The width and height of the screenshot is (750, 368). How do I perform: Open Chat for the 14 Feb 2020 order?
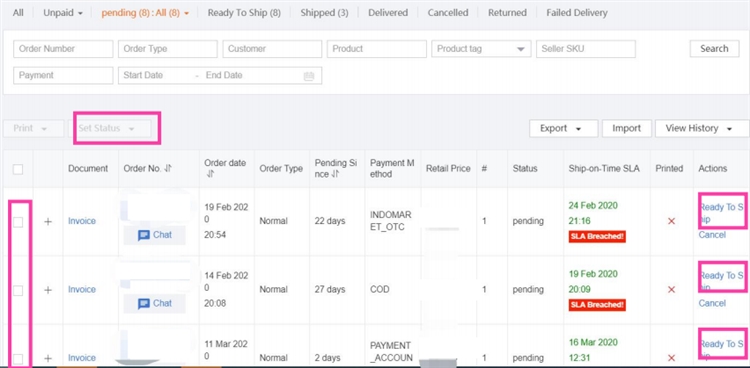(x=154, y=303)
